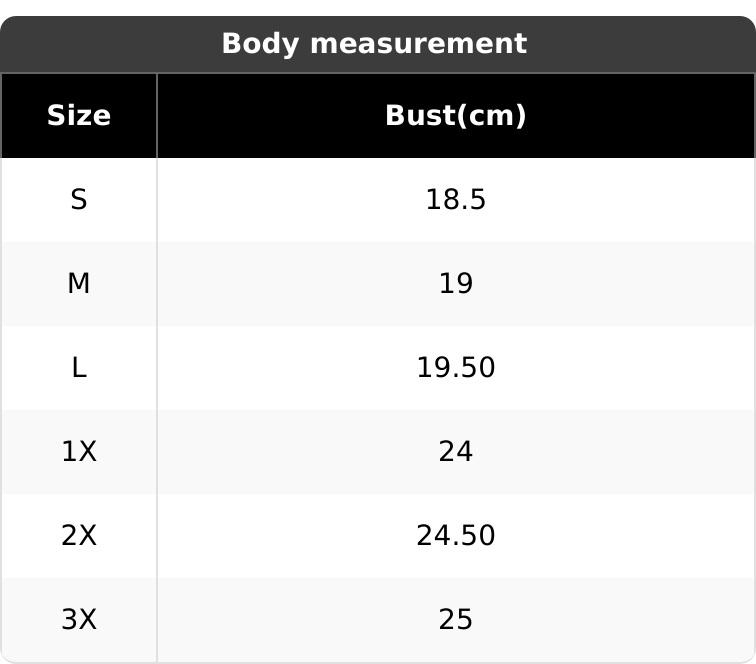Click the X in the 3X label
The width and height of the screenshot is (756, 664).
88,620
